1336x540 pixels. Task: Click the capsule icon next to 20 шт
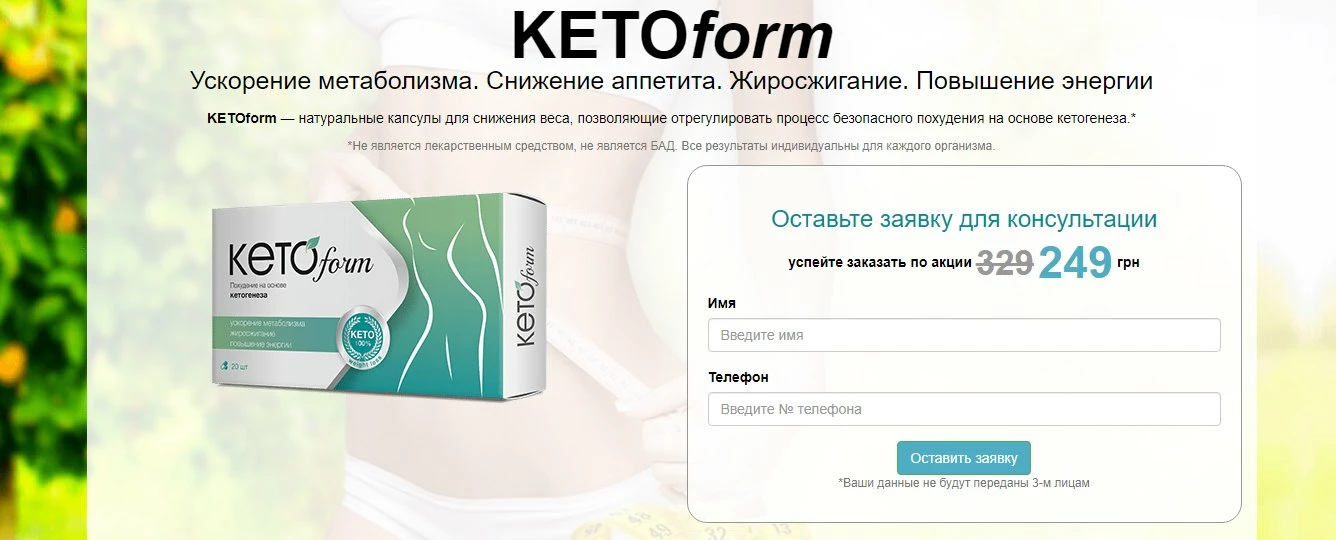click(x=222, y=366)
